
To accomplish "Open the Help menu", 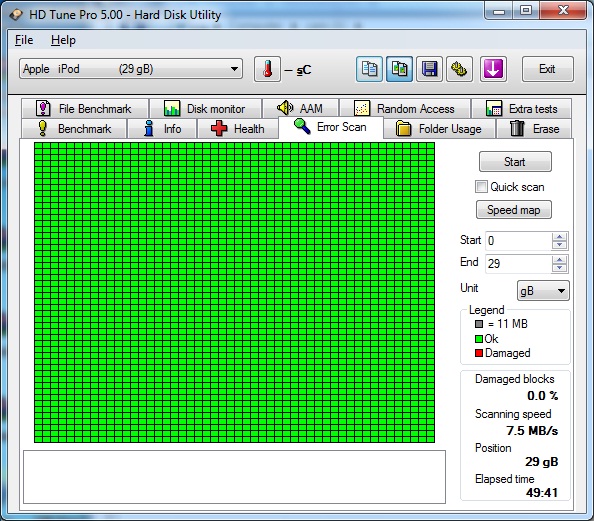I will click(63, 40).
